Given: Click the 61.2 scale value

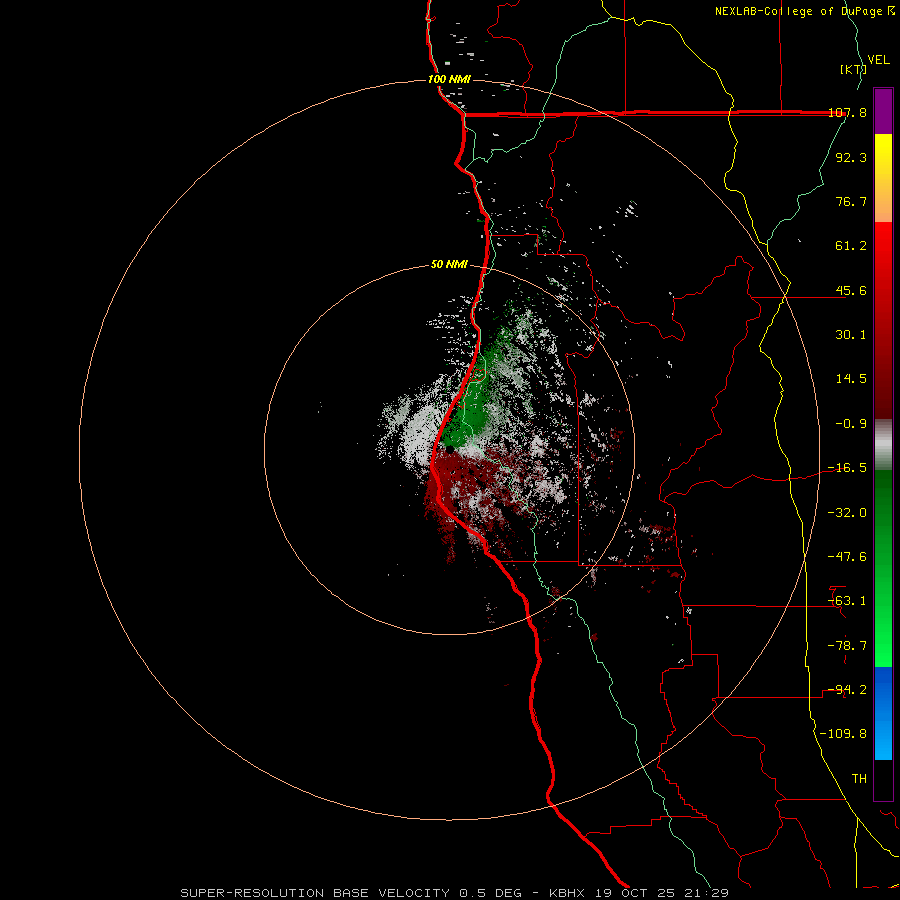Looking at the screenshot, I should (851, 246).
